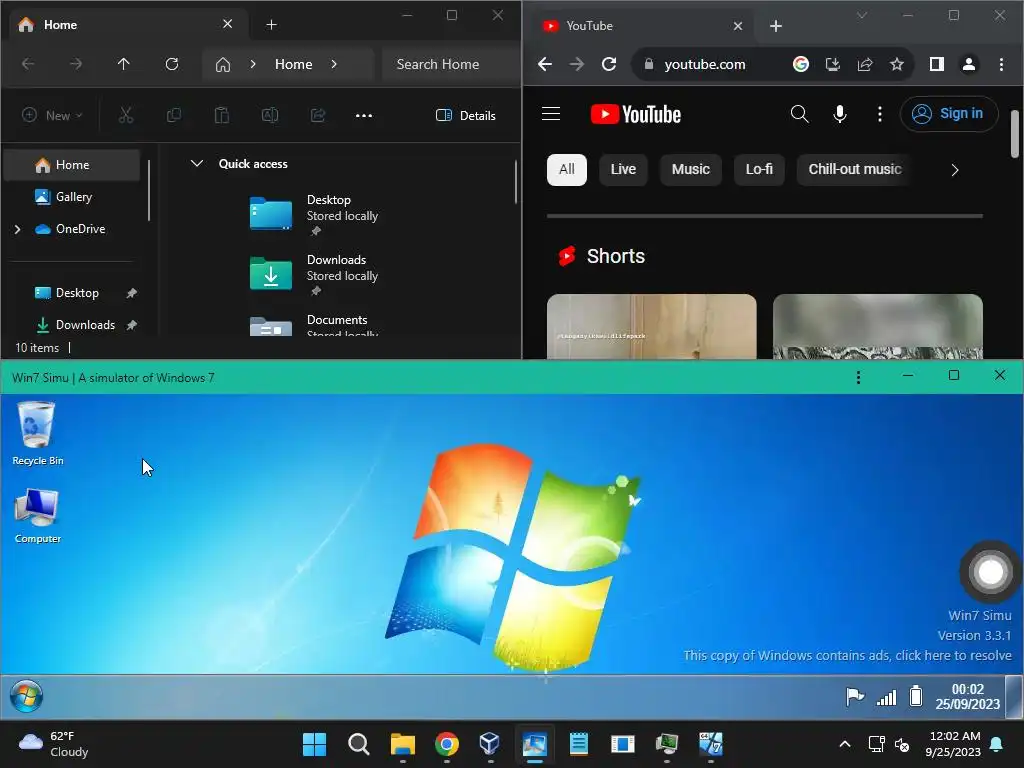
Task: Click the home icon in Explorer address bar
Action: click(223, 64)
